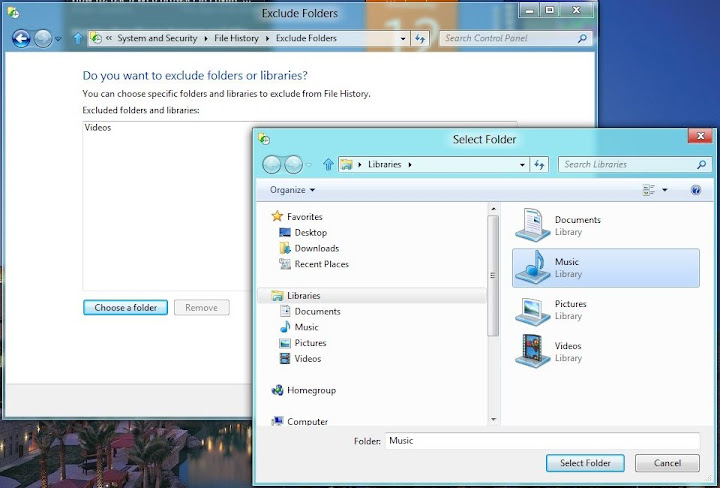
Task: Select Music in the navigation tree
Action: [299, 327]
